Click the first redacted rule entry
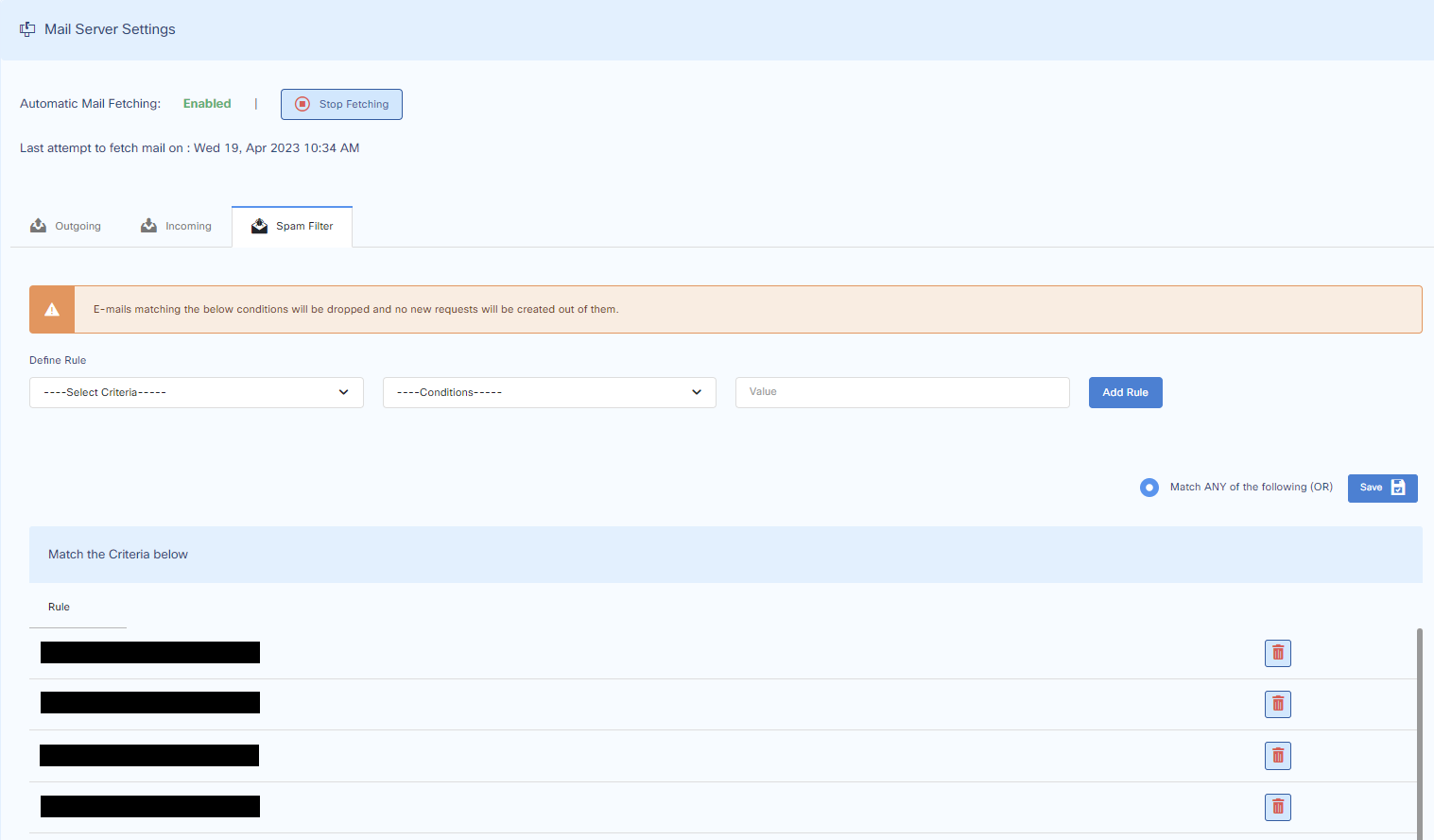Viewport: 1434px width, 840px height. pyautogui.click(x=150, y=653)
